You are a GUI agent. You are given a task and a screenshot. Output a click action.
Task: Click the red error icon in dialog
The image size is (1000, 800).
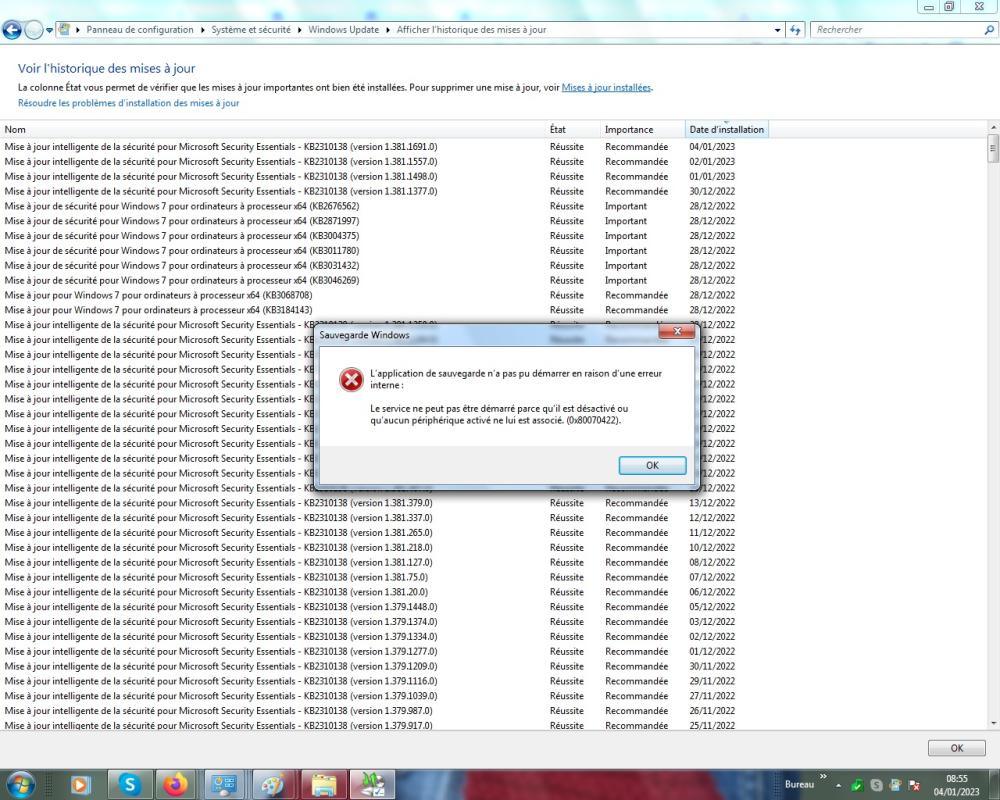pos(351,379)
